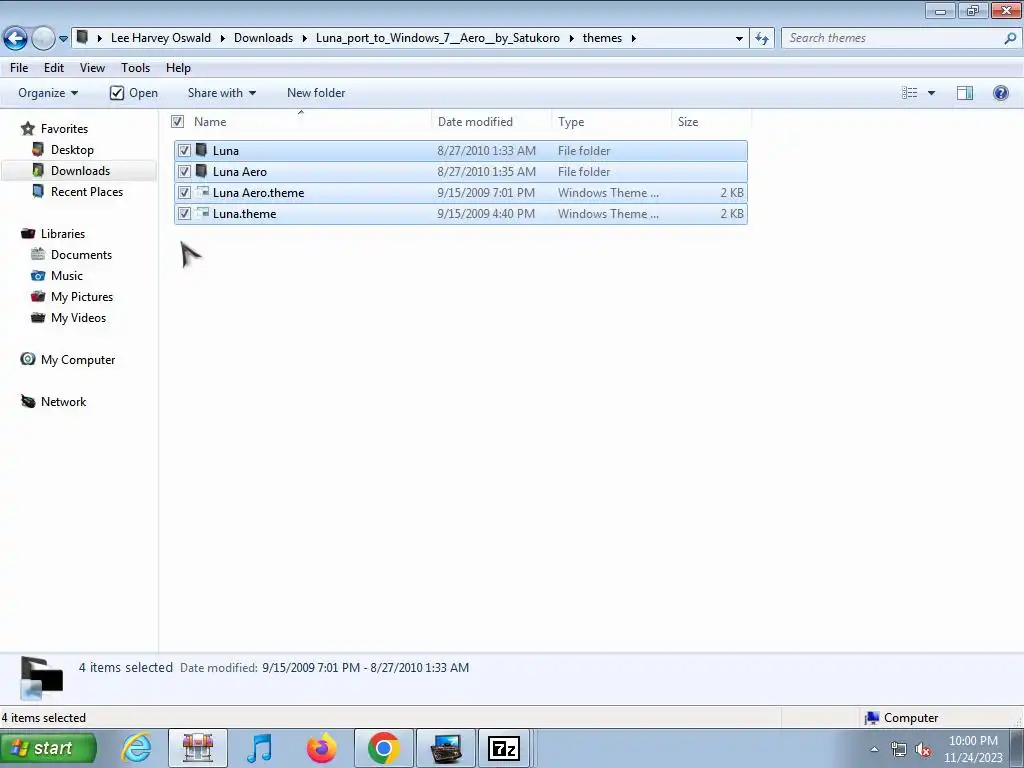Screen dimensions: 1024x768
Task: Open the address bar history dropdown arrow
Action: click(739, 39)
